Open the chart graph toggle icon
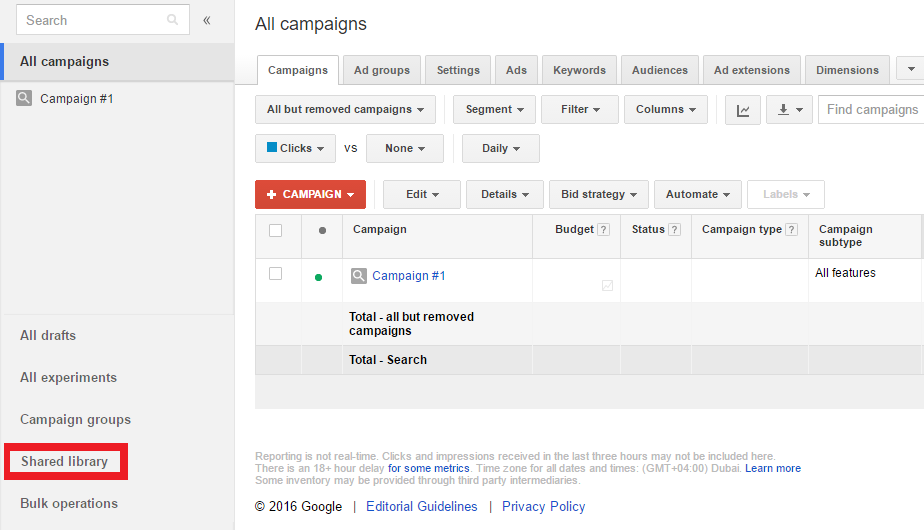This screenshot has width=924, height=530. pos(743,110)
